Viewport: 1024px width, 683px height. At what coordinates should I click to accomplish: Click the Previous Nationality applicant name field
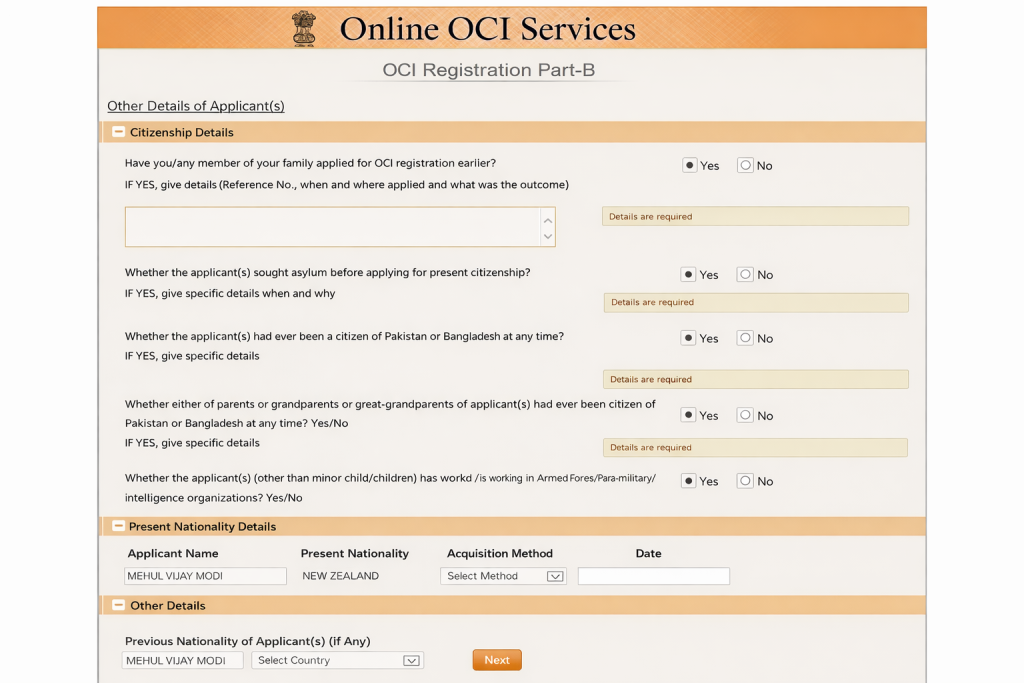click(x=183, y=660)
